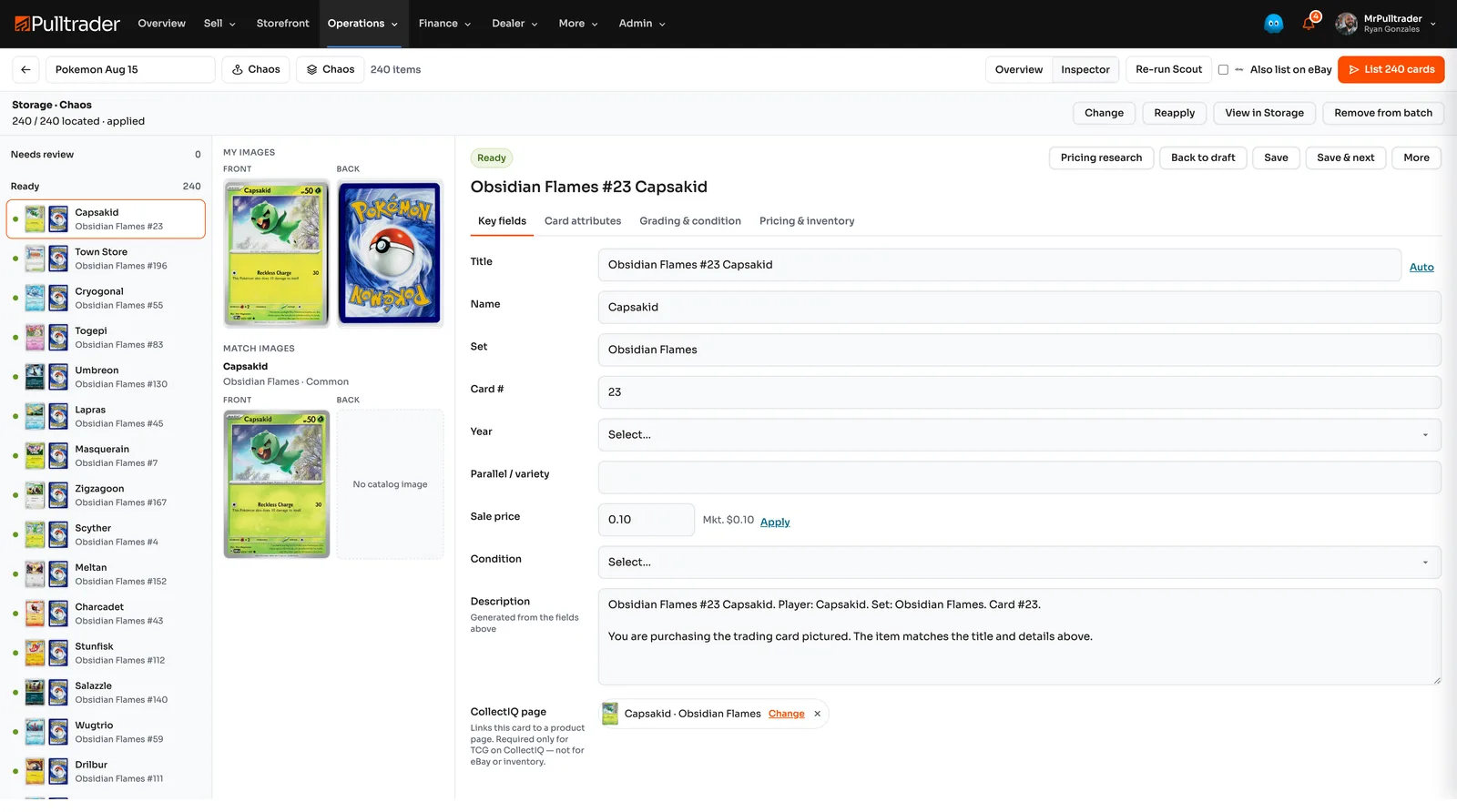Screen dimensions: 1457x812
Task: Click the Parallel / variety input field
Action: [1019, 478]
